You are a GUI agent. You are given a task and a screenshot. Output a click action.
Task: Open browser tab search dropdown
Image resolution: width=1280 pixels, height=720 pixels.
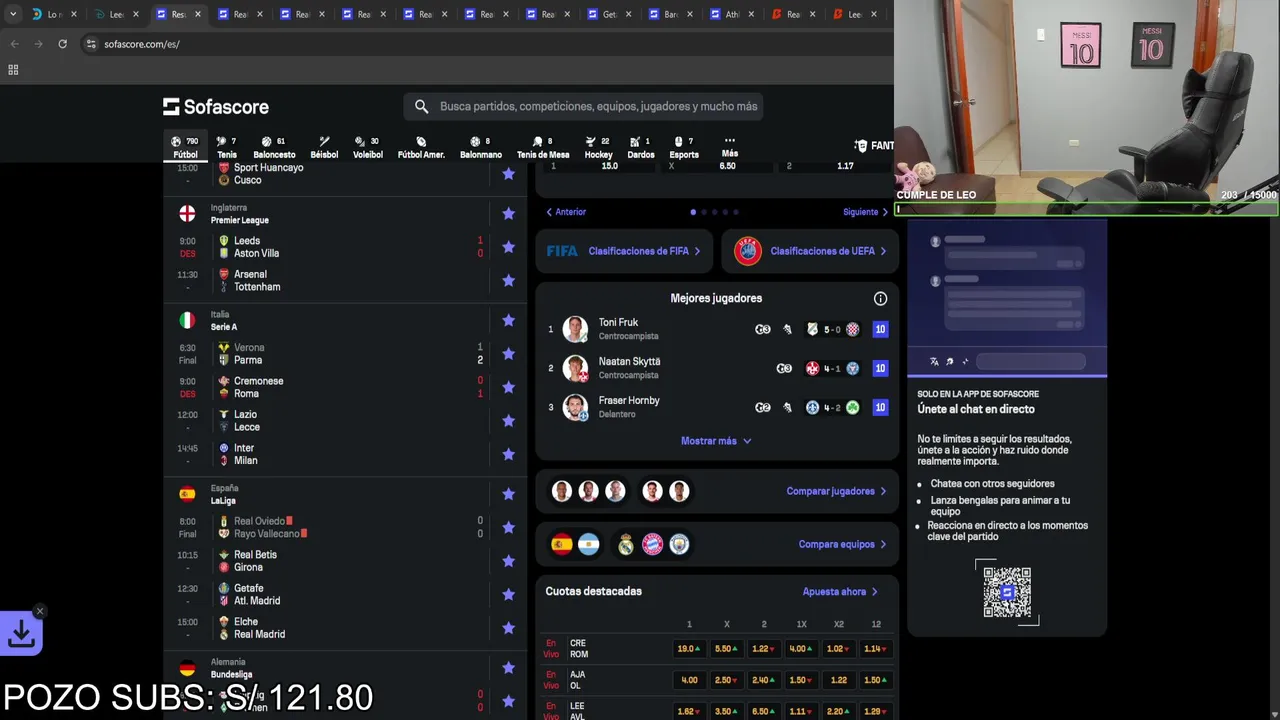pyautogui.click(x=12, y=14)
